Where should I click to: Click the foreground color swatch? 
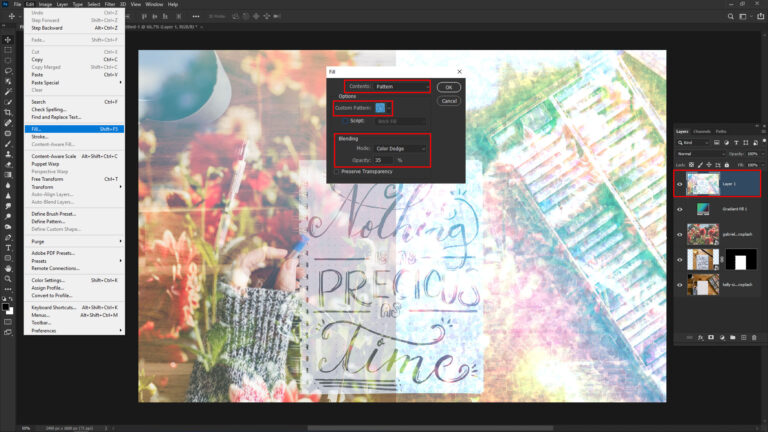(5, 307)
